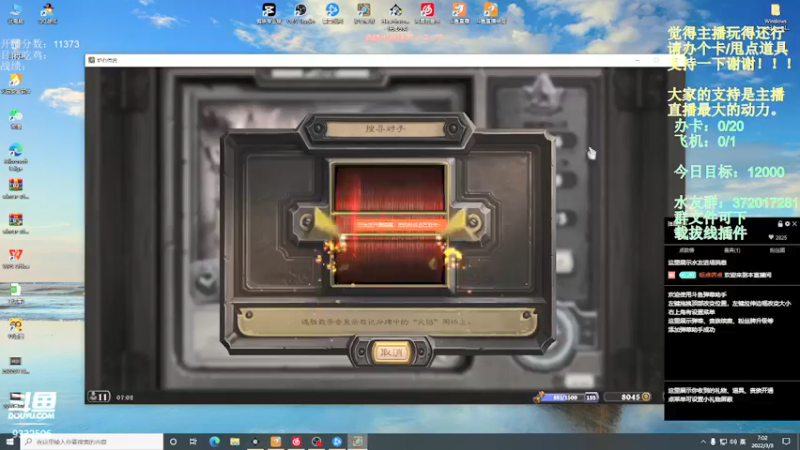Open the Windows folder icon on desktop
This screenshot has width=800, height=450.
[x=775, y=13]
